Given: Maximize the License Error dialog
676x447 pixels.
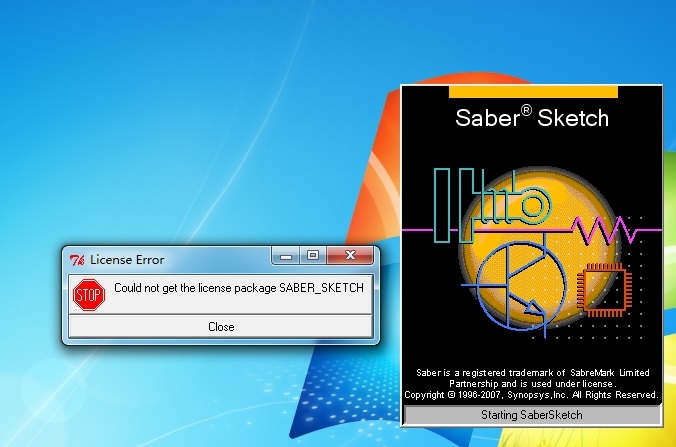Looking at the screenshot, I should pos(313,256).
